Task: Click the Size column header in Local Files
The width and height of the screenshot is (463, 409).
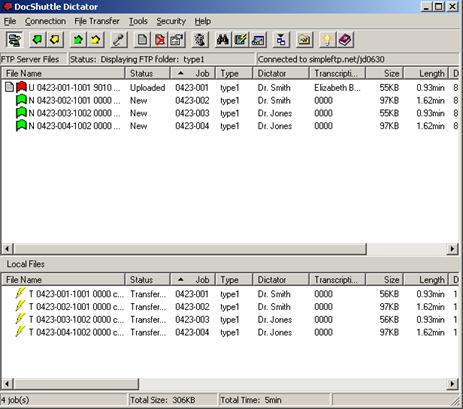Action: coord(385,280)
